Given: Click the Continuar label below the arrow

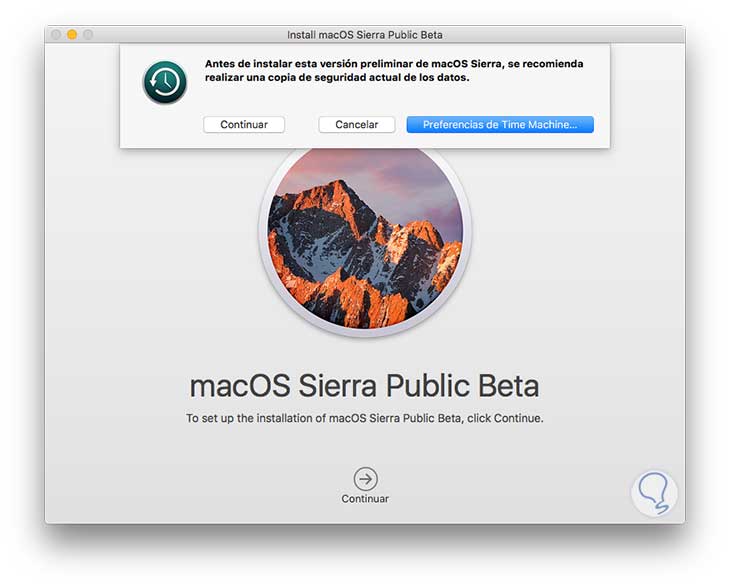Looking at the screenshot, I should (365, 499).
